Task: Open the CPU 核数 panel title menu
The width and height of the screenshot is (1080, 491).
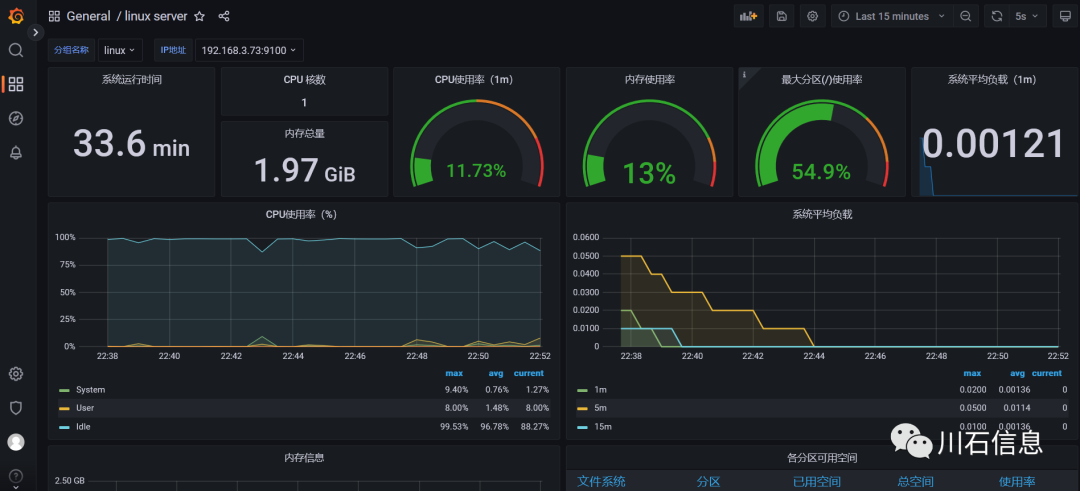Action: tap(304, 80)
